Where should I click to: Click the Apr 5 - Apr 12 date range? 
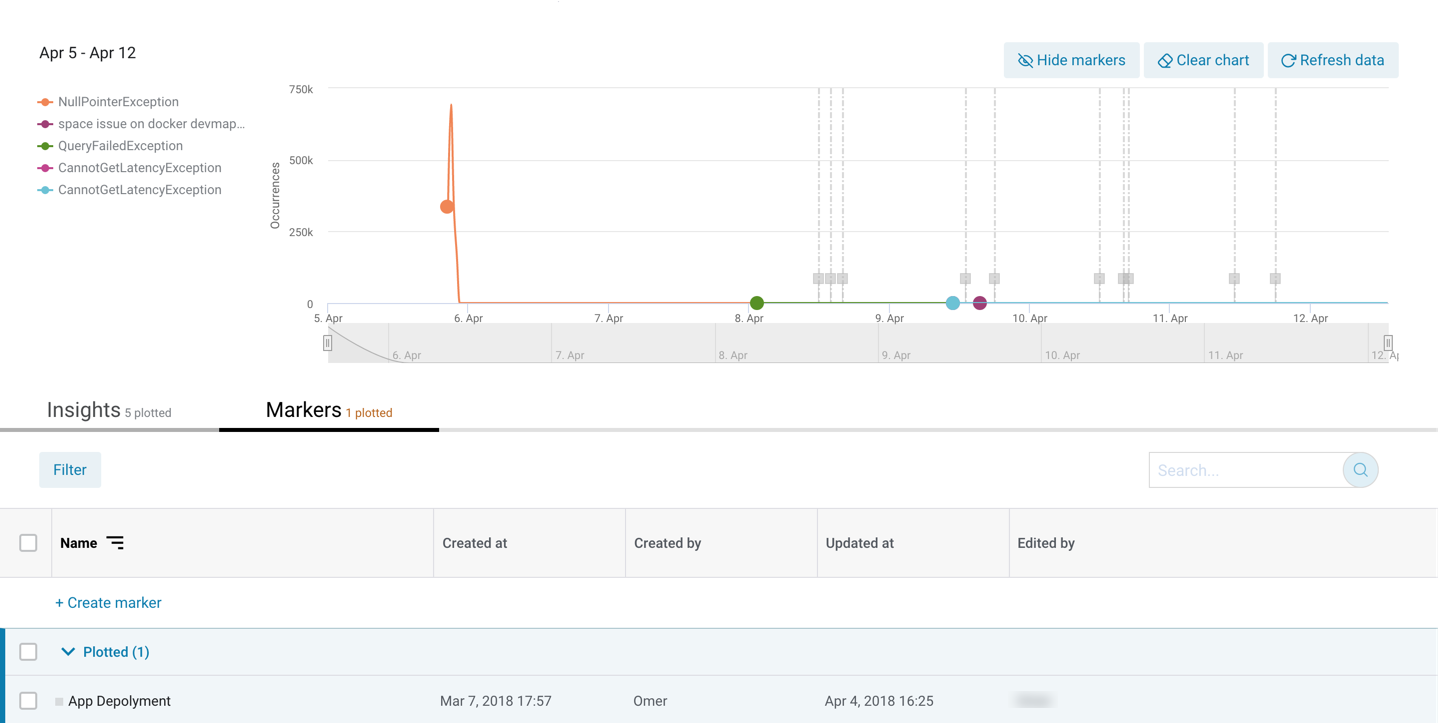coord(88,53)
